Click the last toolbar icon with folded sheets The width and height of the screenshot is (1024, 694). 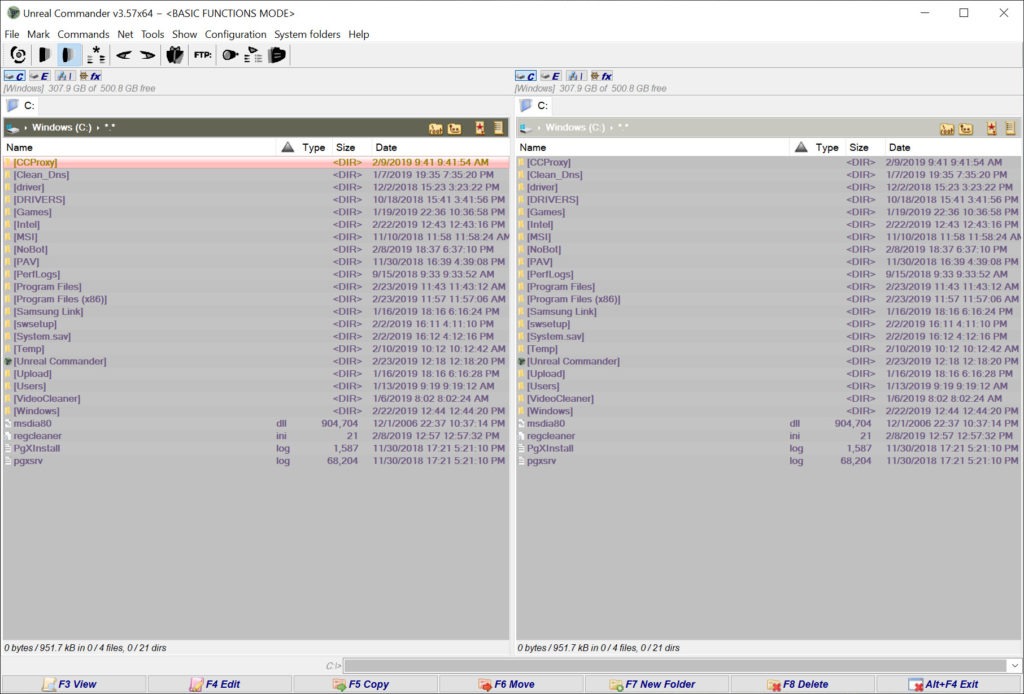coord(277,55)
